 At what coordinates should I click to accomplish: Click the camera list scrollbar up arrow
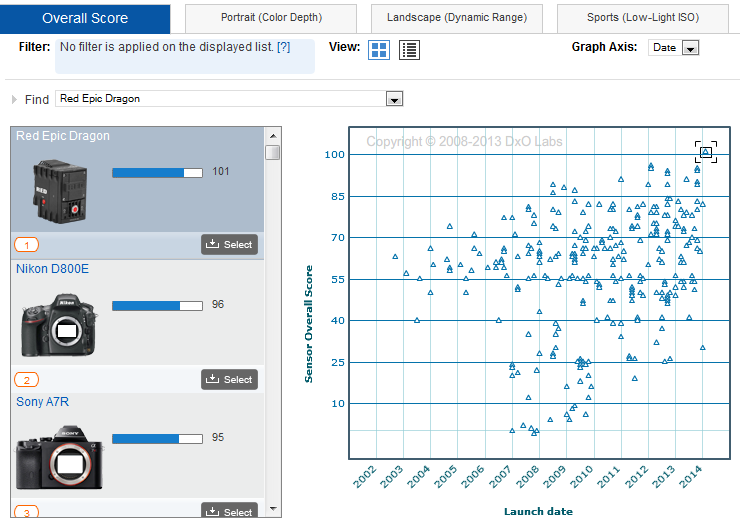click(272, 135)
